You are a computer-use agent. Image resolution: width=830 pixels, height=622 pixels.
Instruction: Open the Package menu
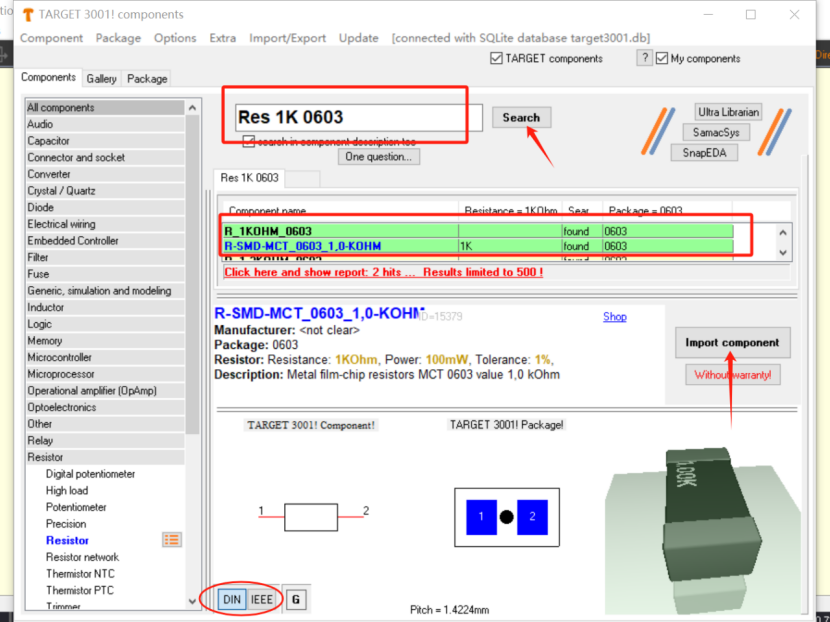pos(118,38)
